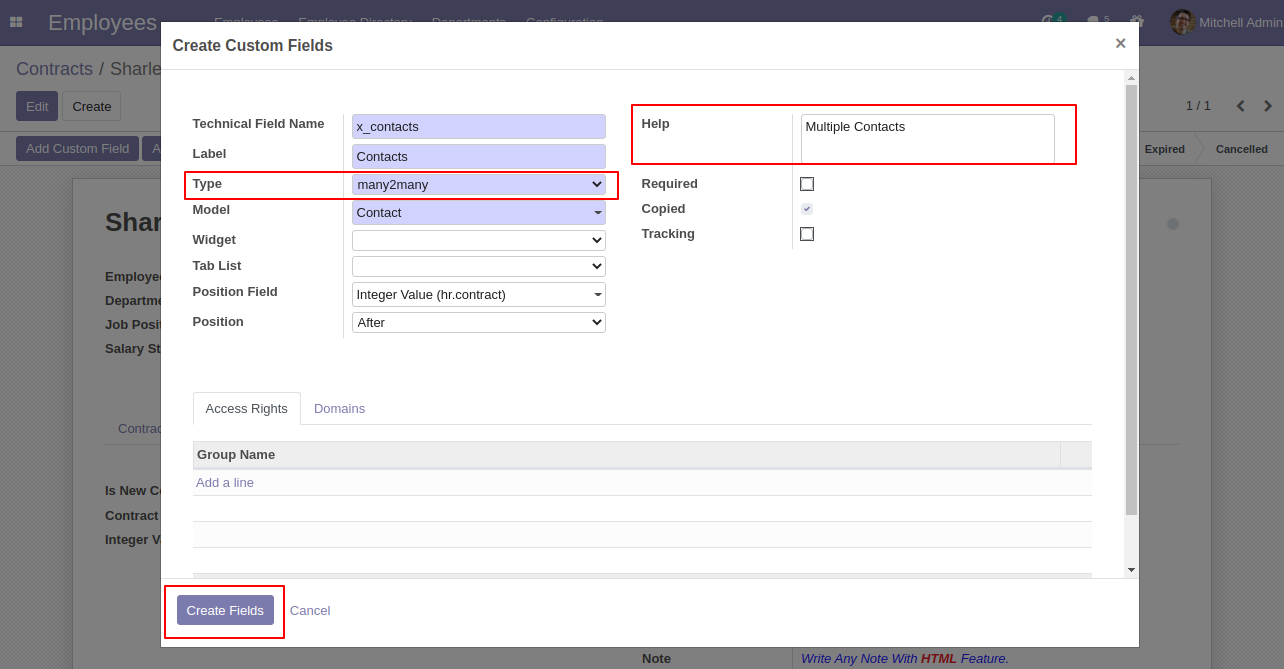Select the Cancelled status stage

(1241, 149)
